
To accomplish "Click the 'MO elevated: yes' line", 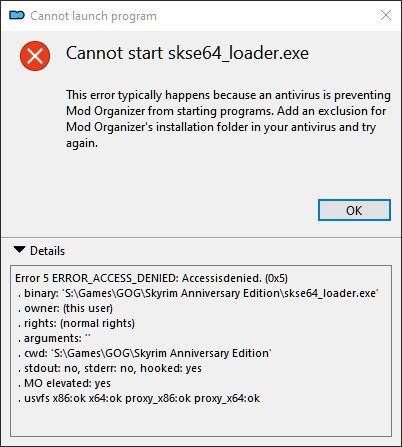I will [64, 383].
